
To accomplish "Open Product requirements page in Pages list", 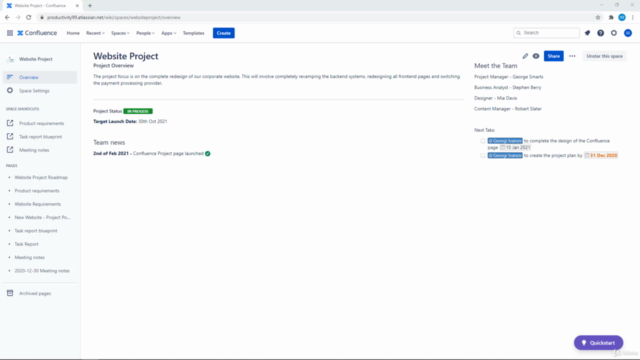I will [37, 191].
